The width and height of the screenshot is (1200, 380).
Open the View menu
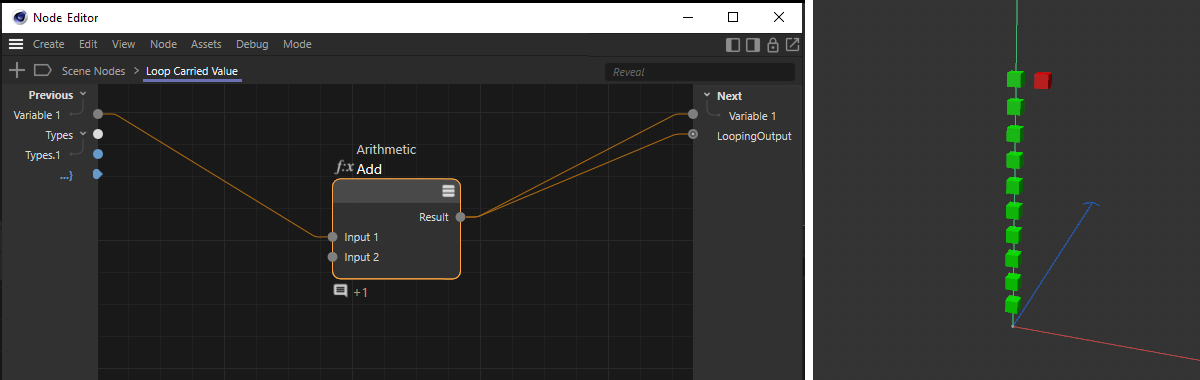coord(124,44)
